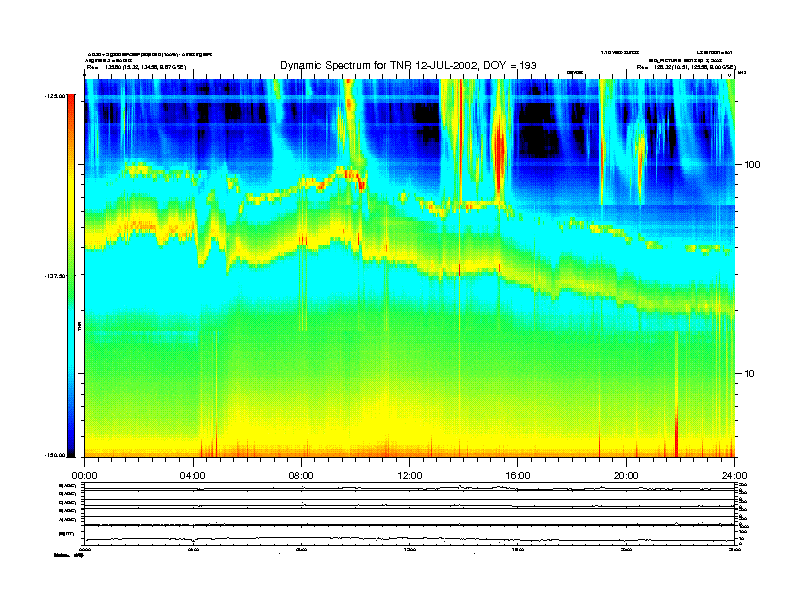Click the 04:00 time axis label

(193, 476)
